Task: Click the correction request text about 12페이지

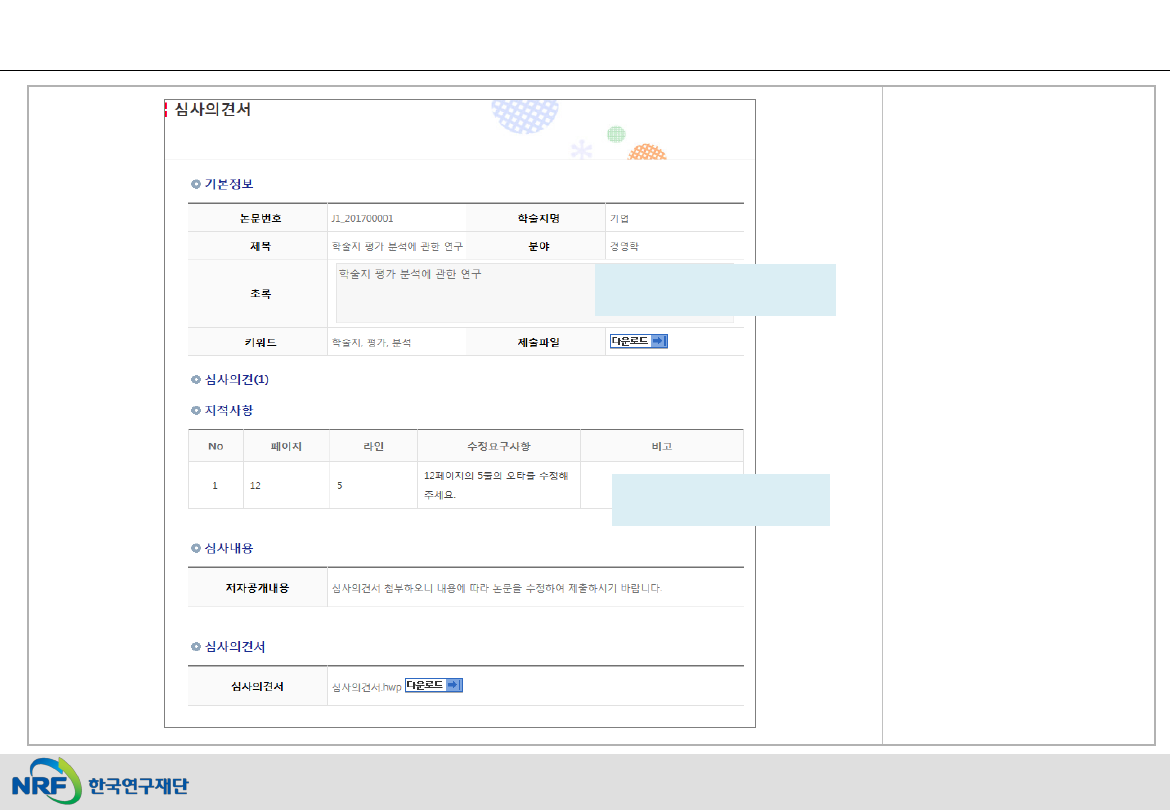Action: 496,485
